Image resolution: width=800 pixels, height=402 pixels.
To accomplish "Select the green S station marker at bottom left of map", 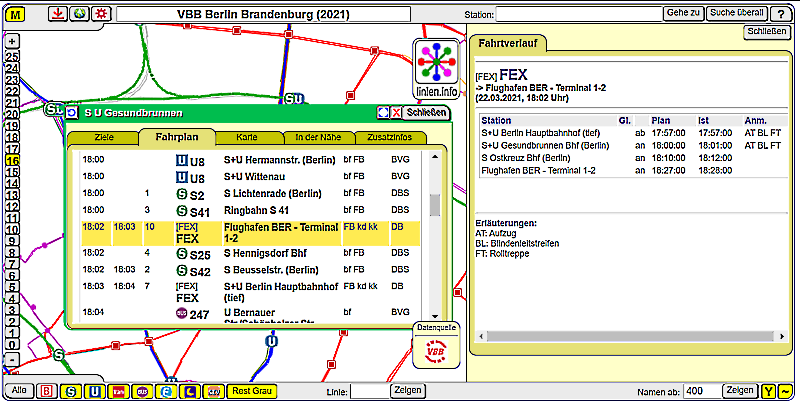I will point(59,354).
